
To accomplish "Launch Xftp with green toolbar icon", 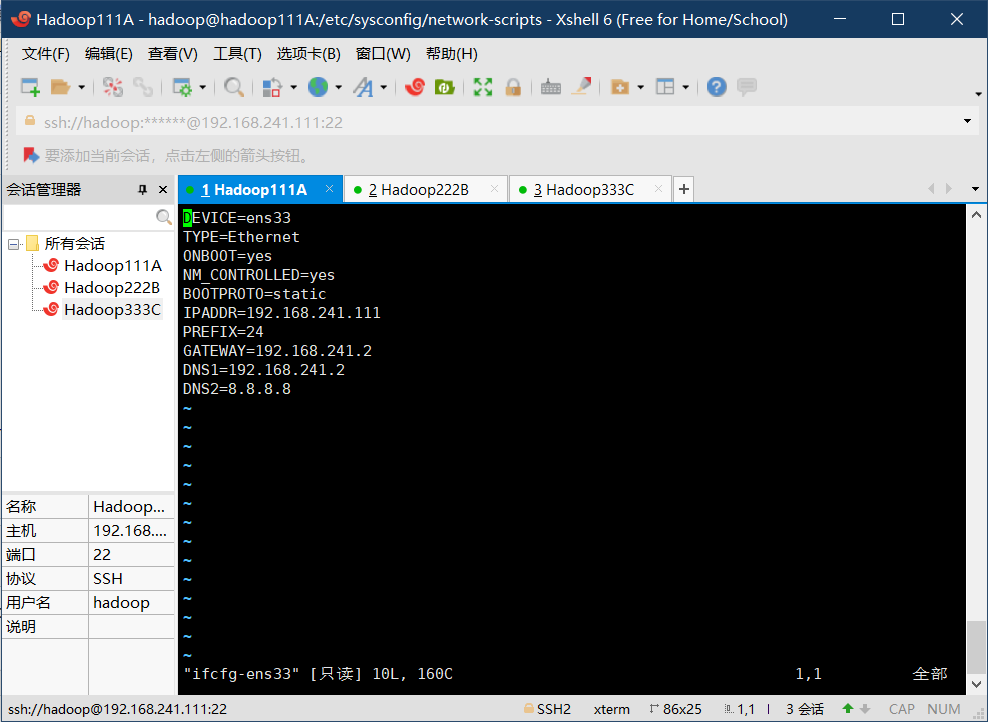I will pyautogui.click(x=445, y=87).
